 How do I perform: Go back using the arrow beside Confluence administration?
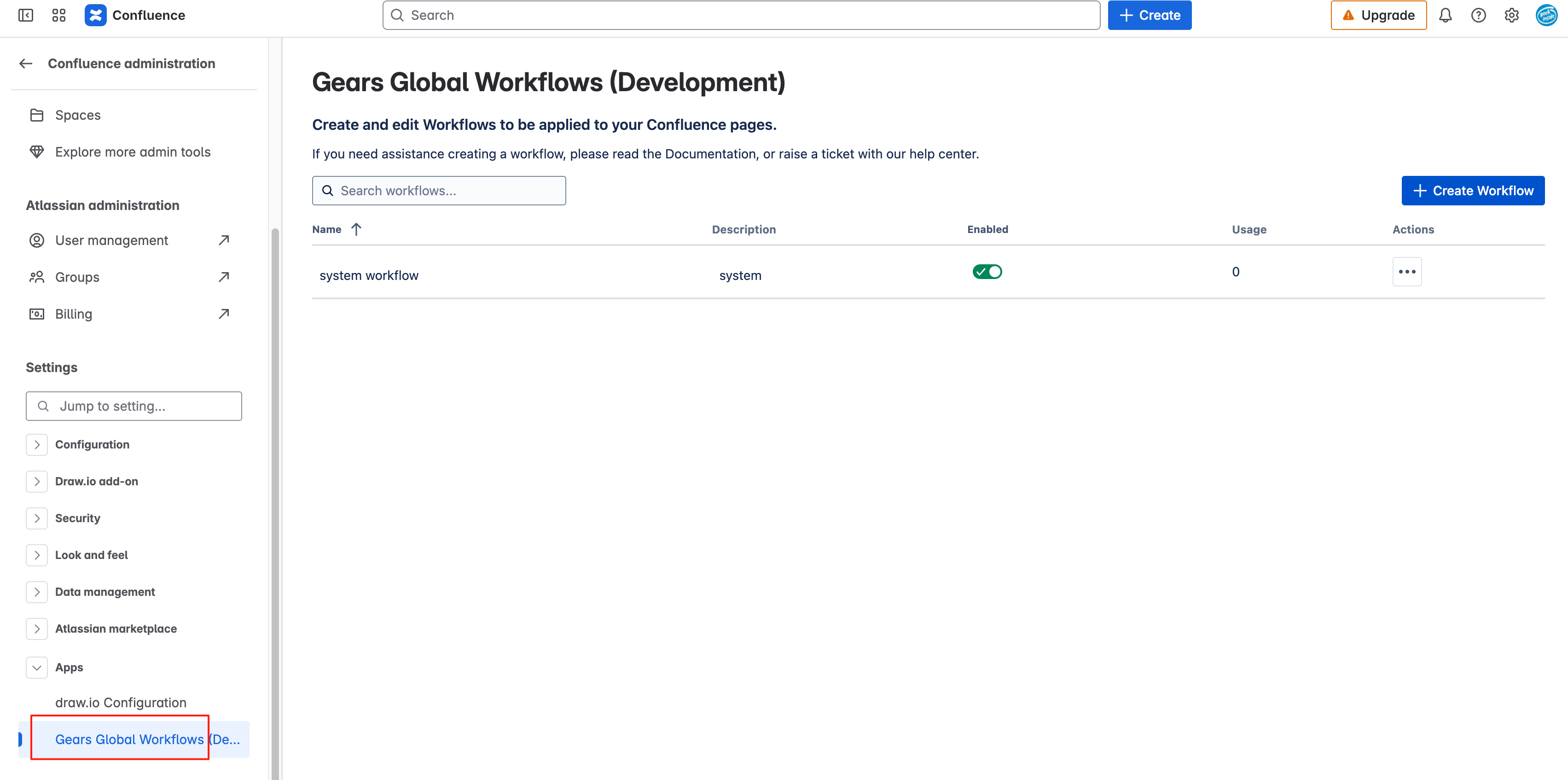coord(26,64)
